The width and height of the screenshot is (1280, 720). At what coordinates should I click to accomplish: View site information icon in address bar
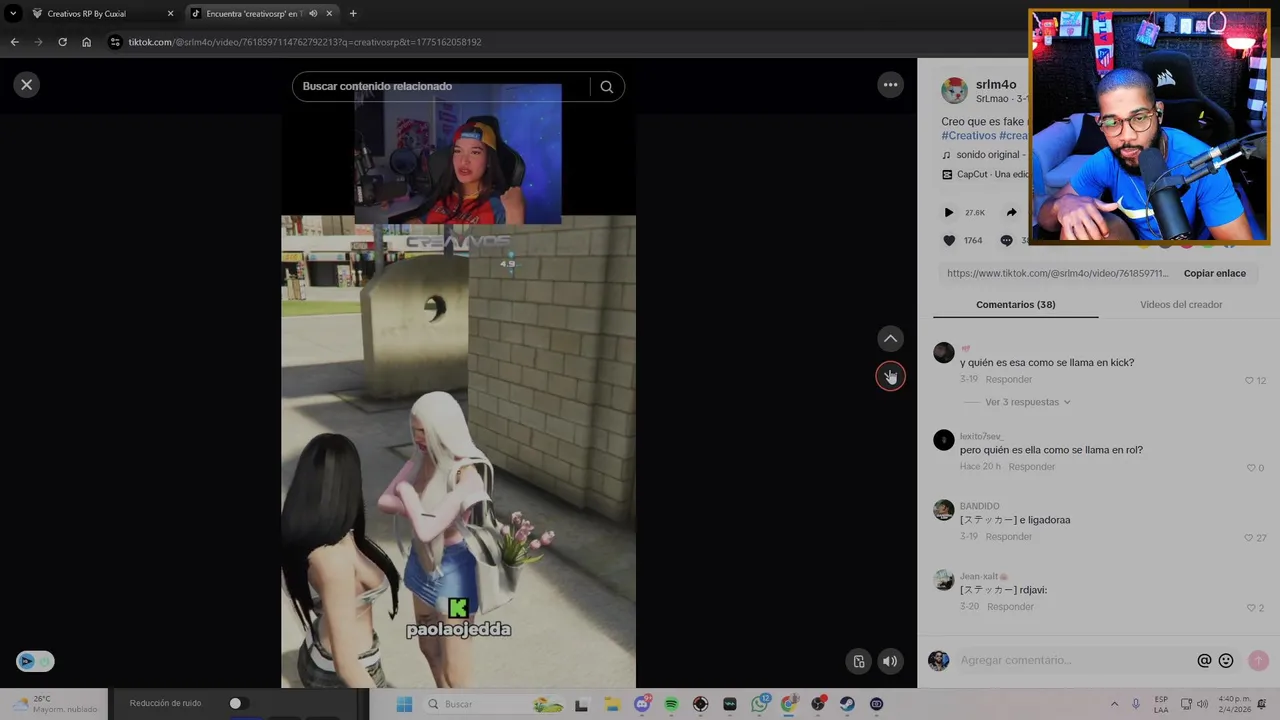tap(115, 42)
